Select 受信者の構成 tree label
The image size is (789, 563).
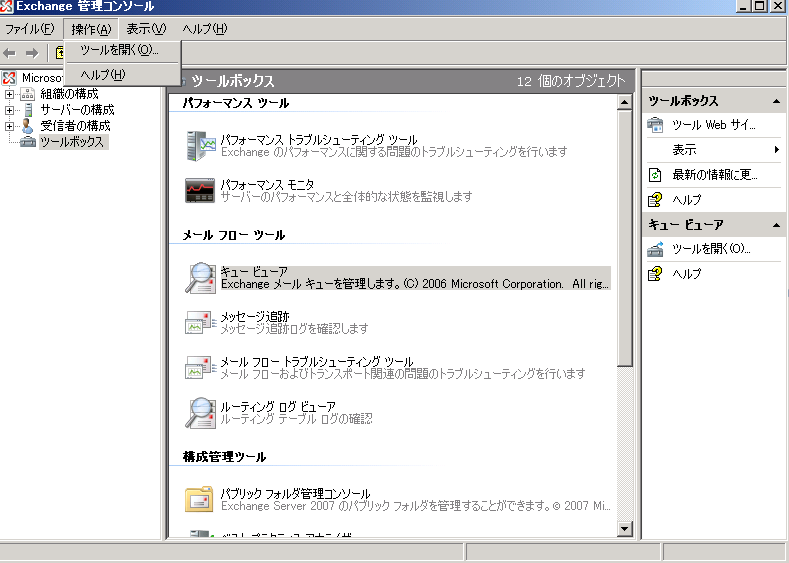pos(75,126)
